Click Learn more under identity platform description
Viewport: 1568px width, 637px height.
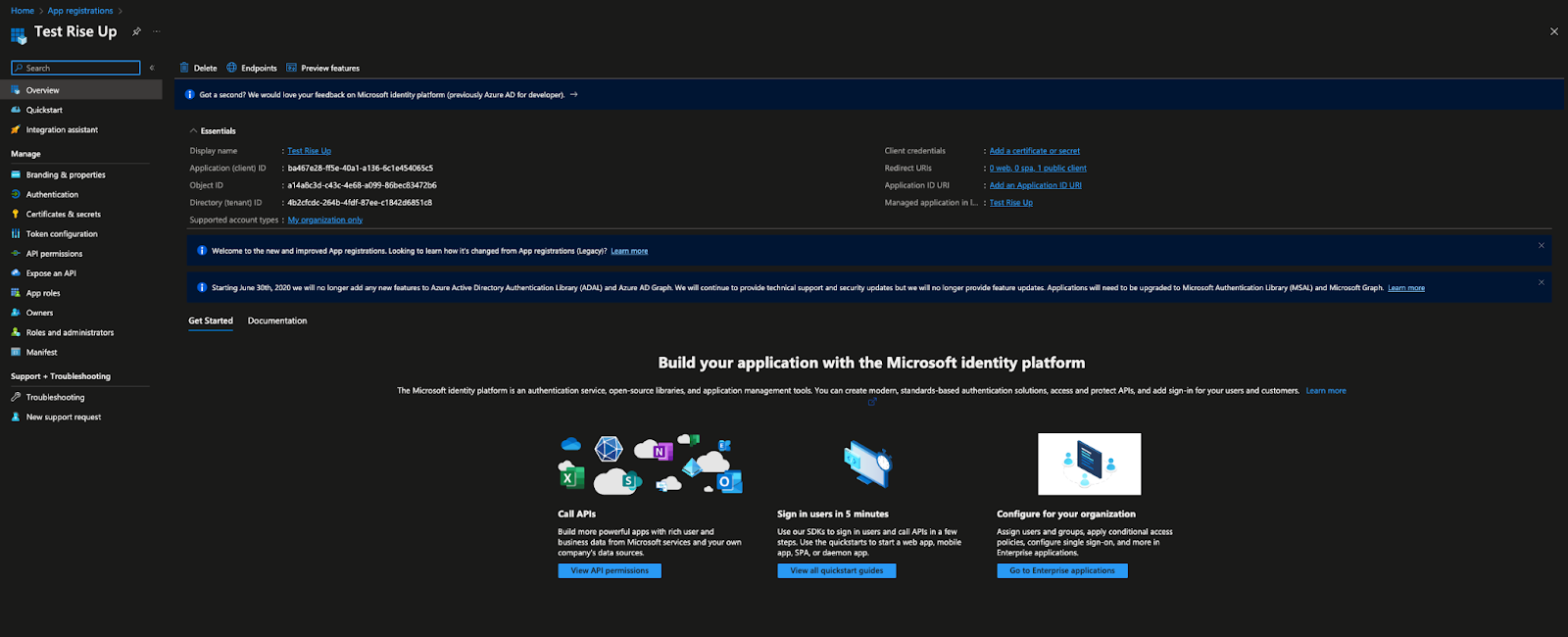pyautogui.click(x=1326, y=390)
